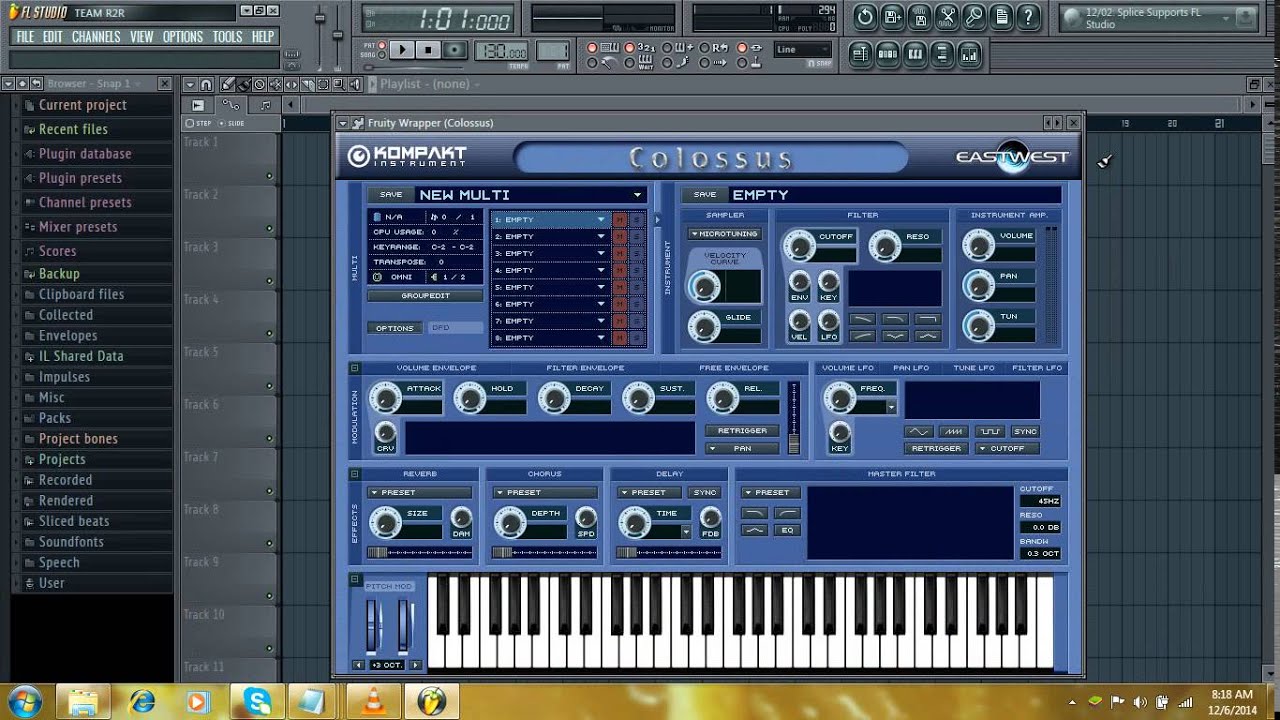Open the TOOLS menu

pyautogui.click(x=228, y=37)
